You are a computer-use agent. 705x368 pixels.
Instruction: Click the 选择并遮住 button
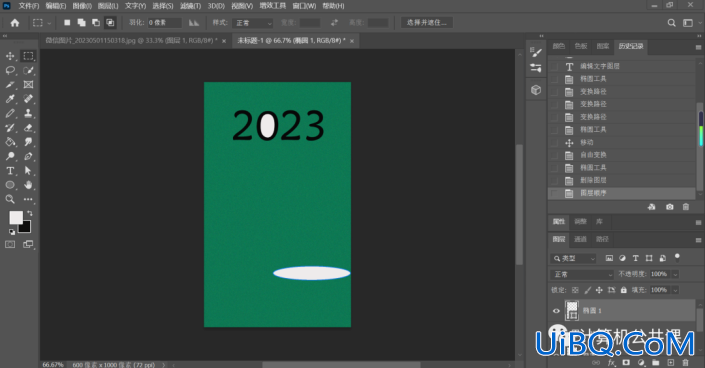pyautogui.click(x=427, y=22)
